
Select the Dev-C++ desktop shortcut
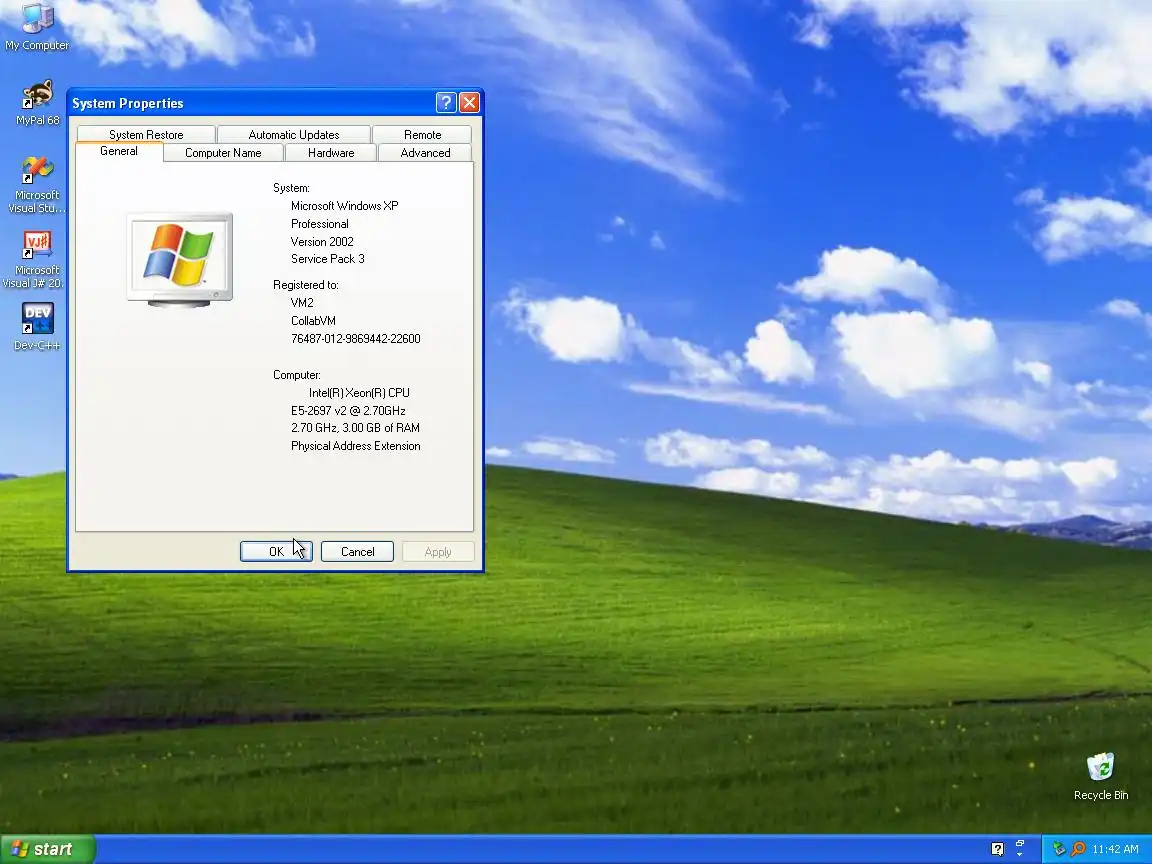[x=37, y=327]
